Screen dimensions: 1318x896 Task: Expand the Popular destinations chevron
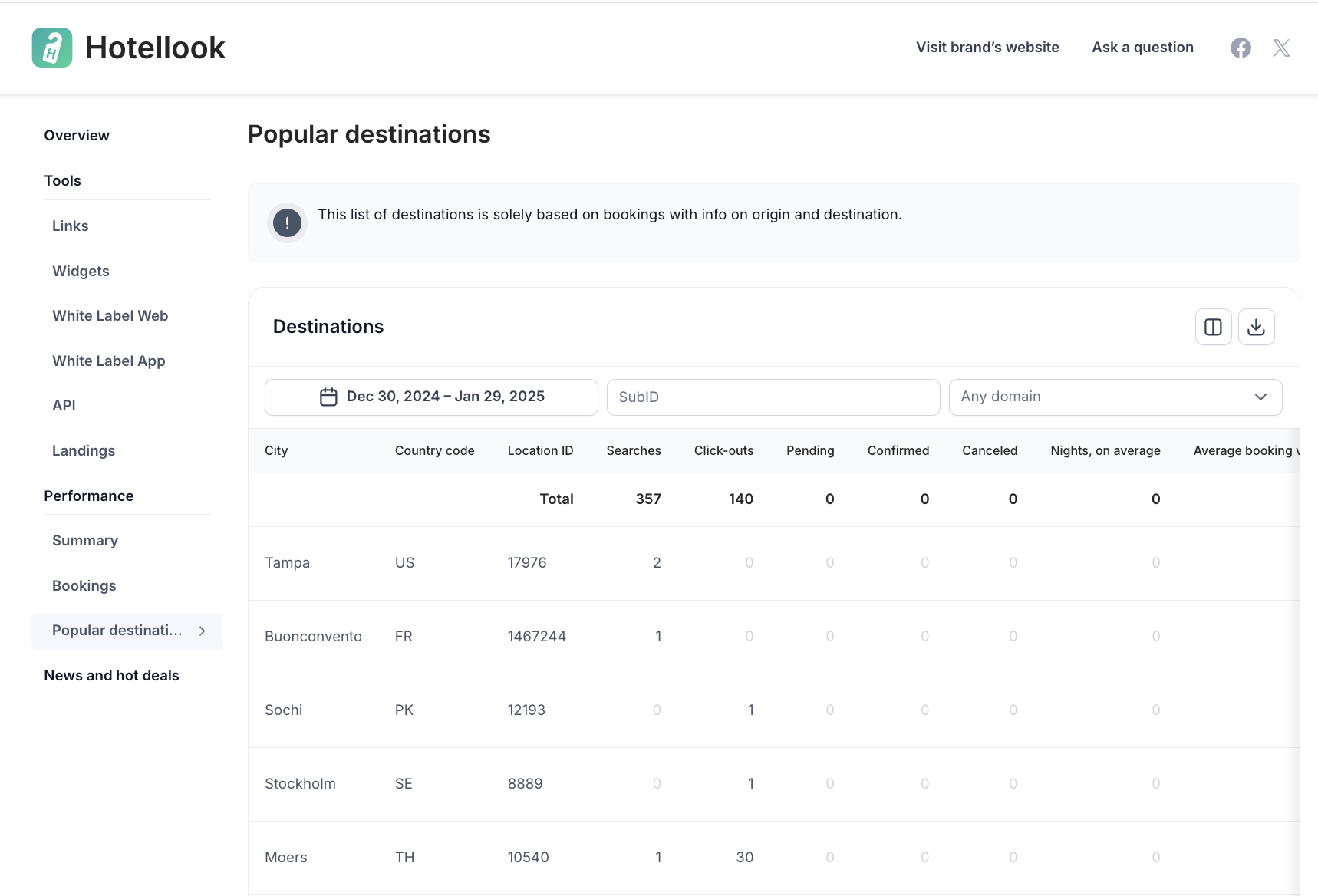pos(203,631)
